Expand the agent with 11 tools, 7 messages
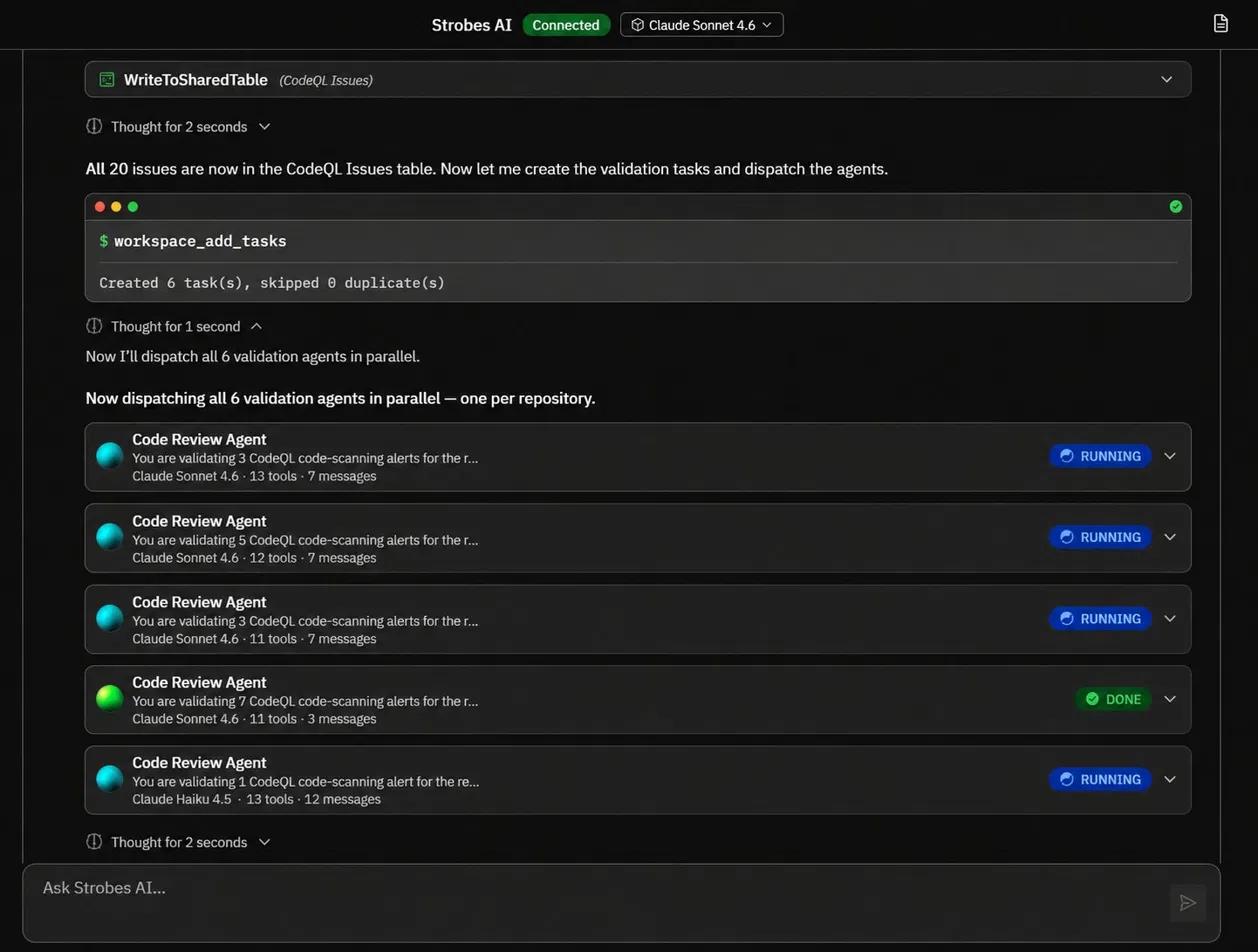 coord(1170,619)
